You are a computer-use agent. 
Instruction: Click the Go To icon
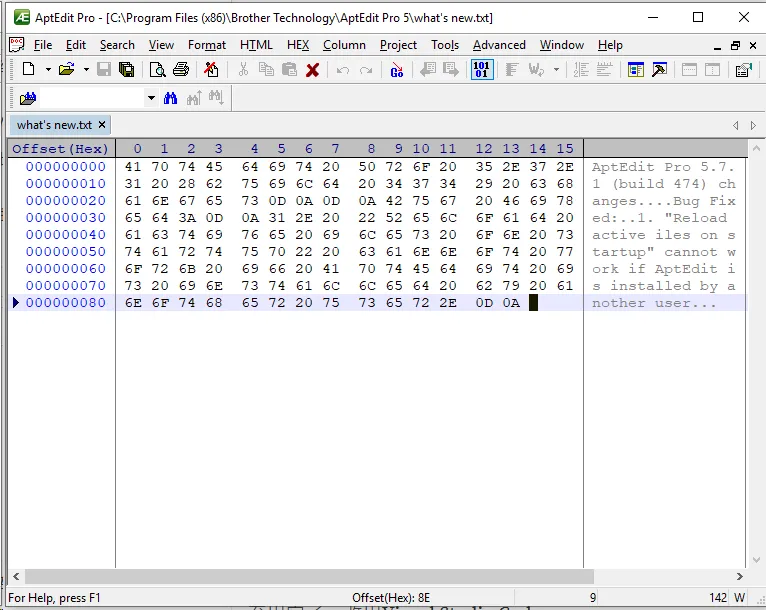(397, 69)
